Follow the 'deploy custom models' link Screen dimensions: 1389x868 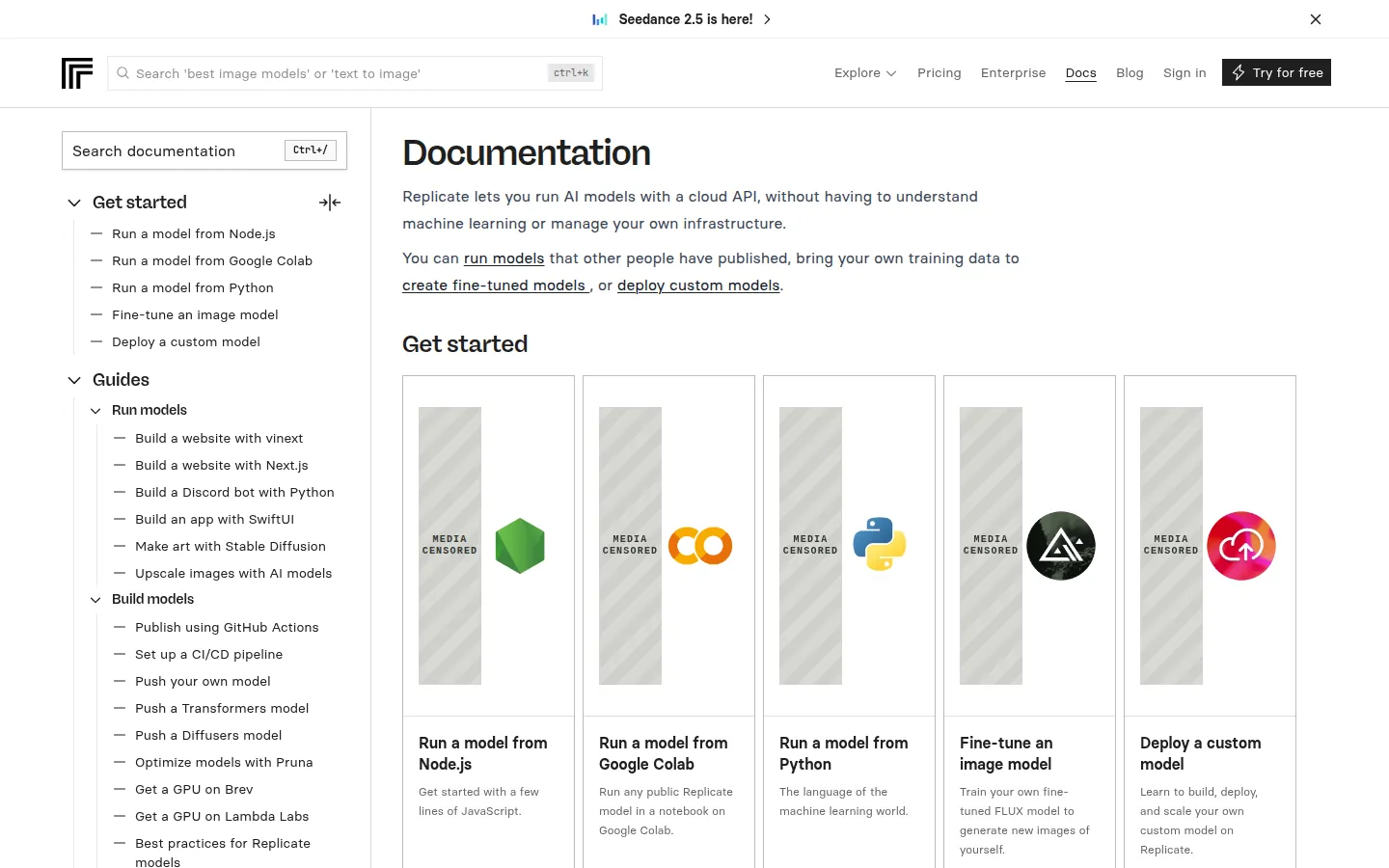698,285
